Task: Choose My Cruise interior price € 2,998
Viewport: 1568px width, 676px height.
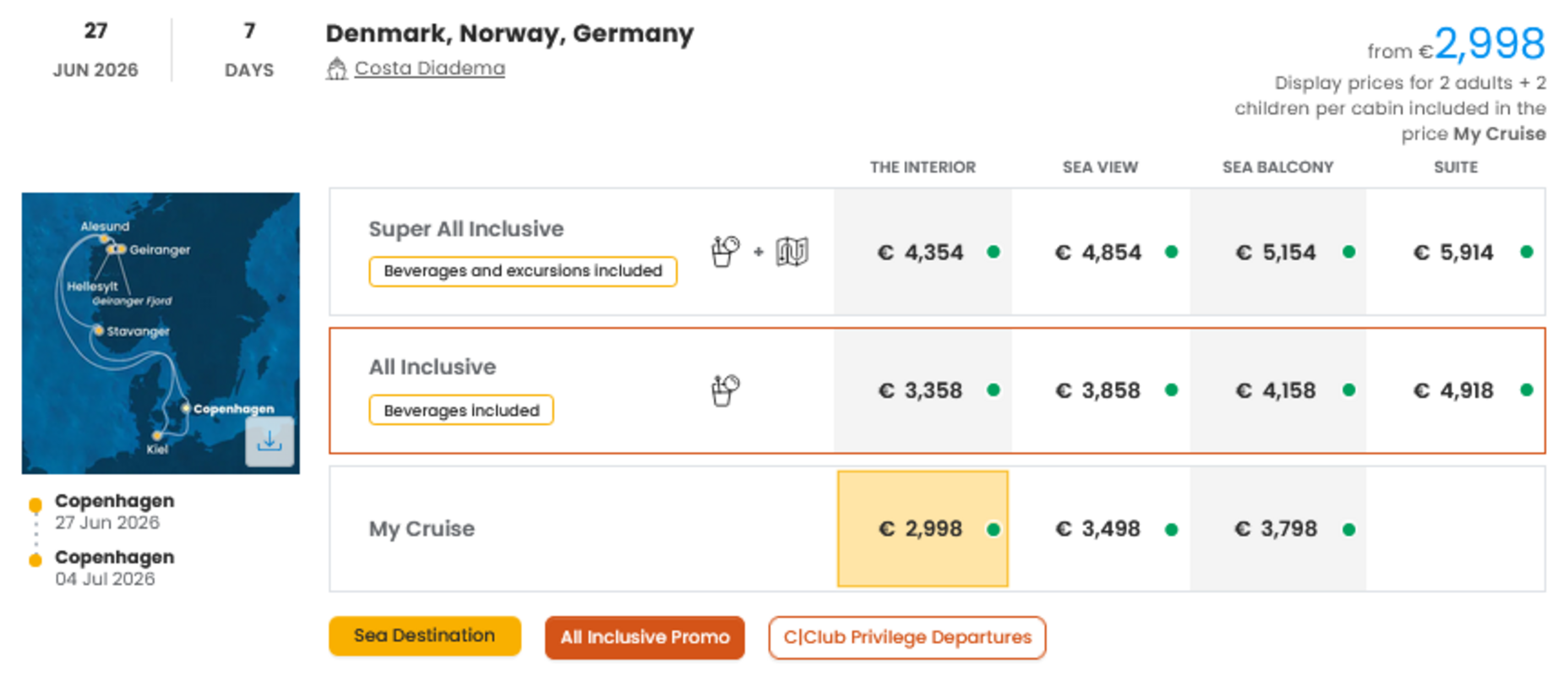Action: point(921,529)
